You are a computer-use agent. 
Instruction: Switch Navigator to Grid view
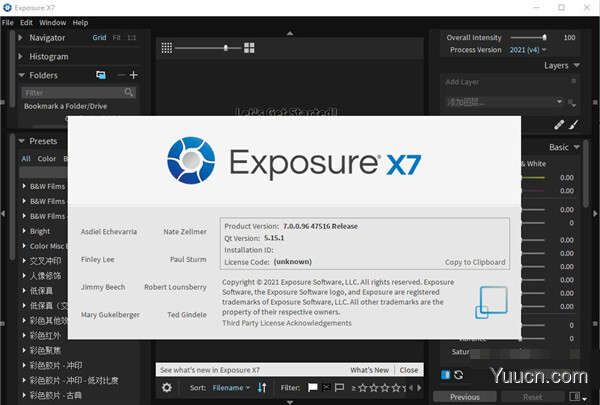tap(99, 38)
